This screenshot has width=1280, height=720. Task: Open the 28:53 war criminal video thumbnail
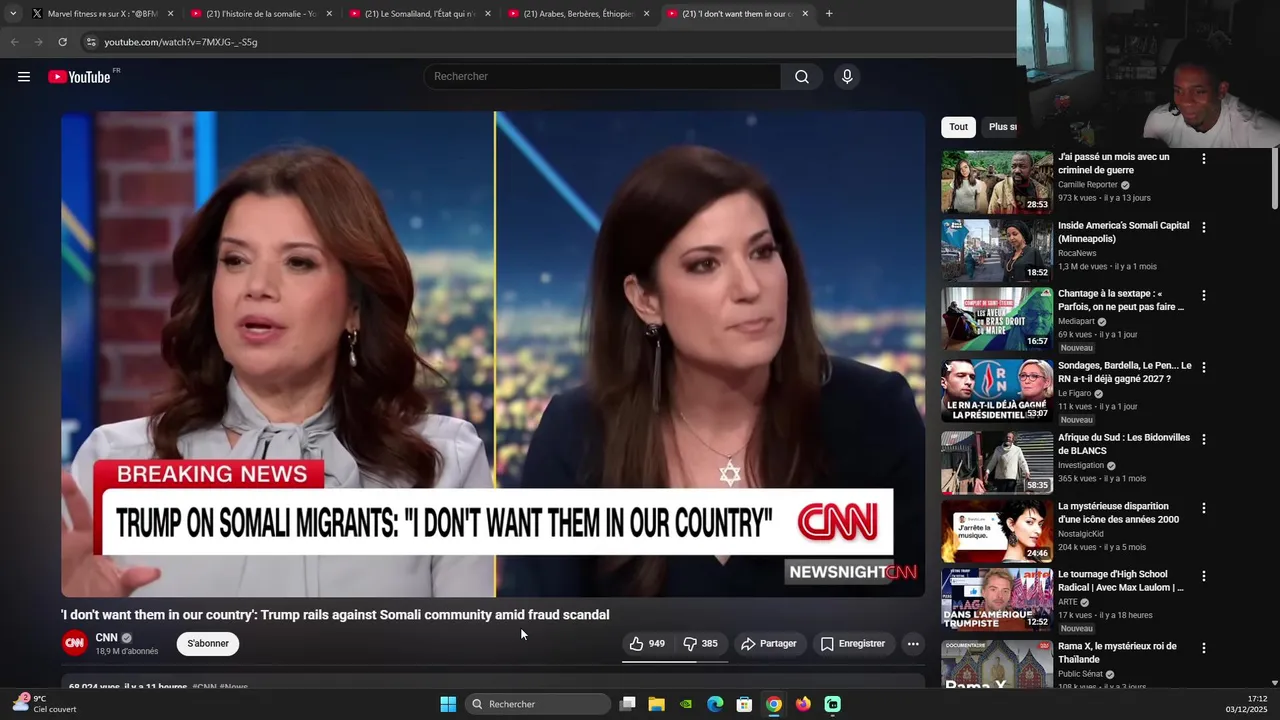(997, 182)
